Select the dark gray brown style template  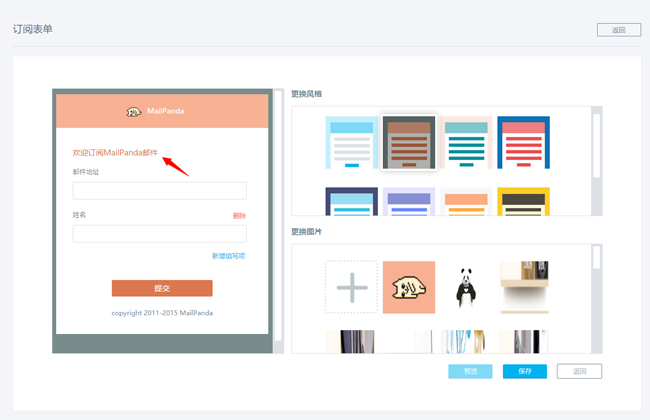(x=409, y=142)
